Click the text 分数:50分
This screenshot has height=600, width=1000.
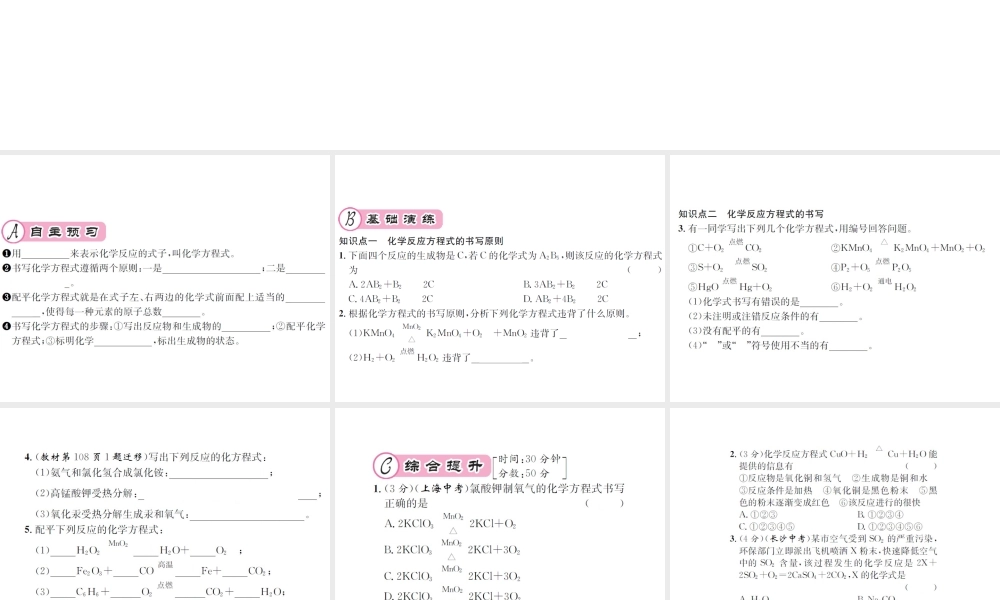point(524,473)
